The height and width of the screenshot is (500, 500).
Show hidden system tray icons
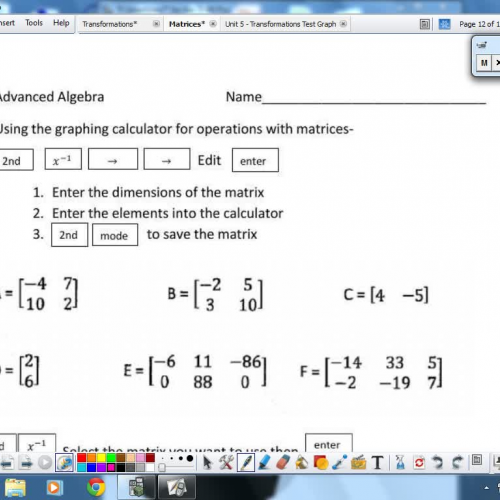(487, 488)
